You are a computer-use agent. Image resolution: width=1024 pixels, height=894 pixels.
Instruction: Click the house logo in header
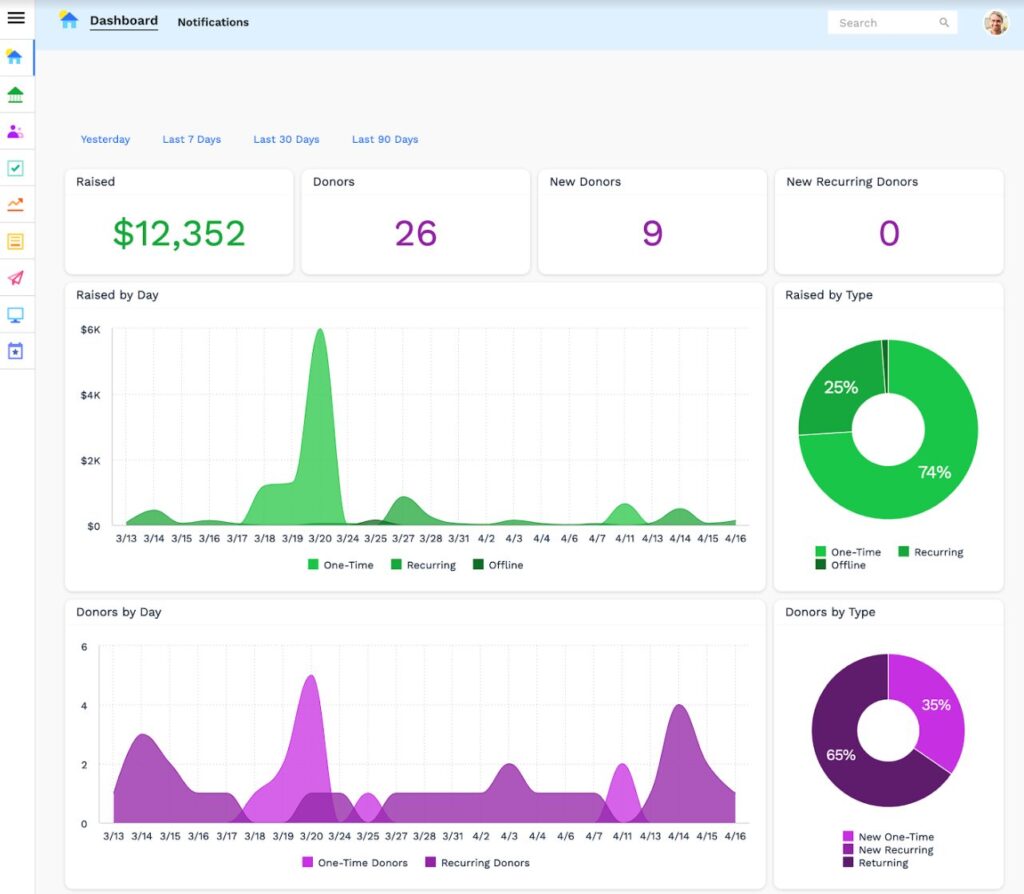tap(68, 19)
